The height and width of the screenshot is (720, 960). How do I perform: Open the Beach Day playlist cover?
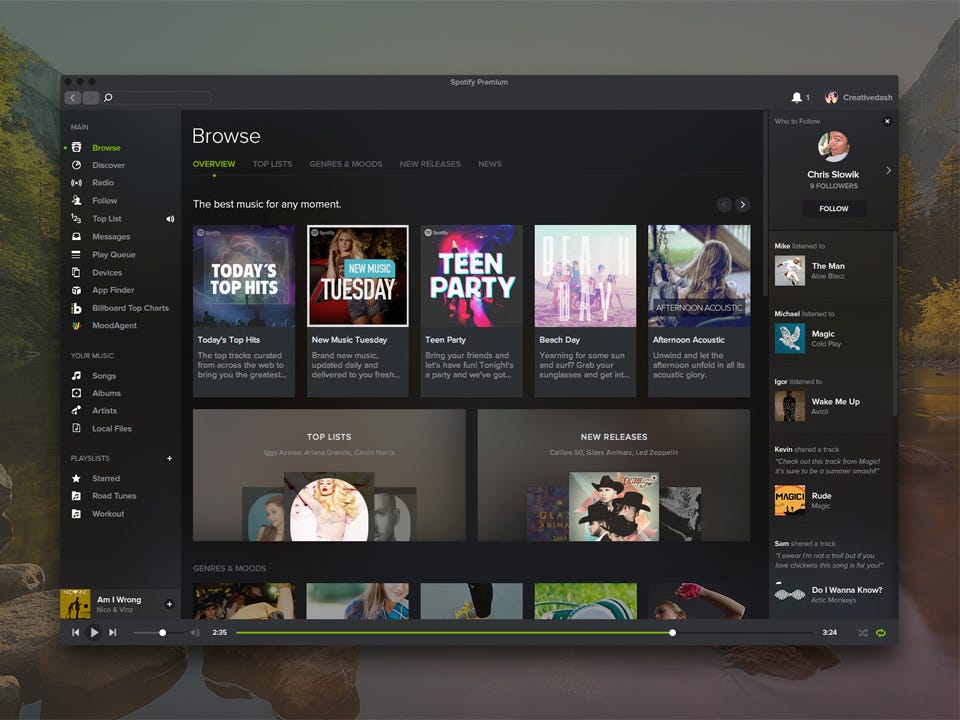(585, 276)
